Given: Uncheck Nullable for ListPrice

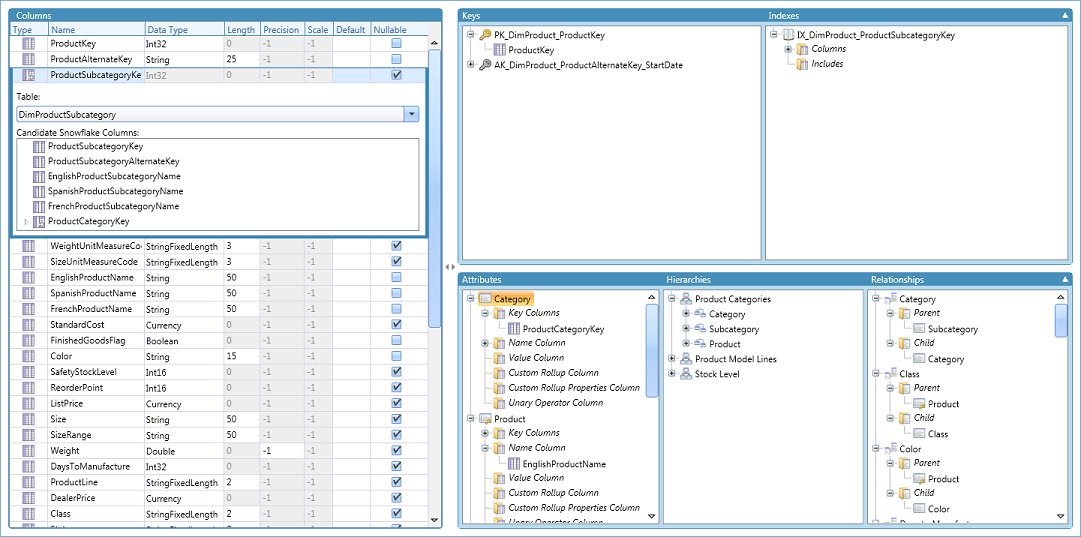Looking at the screenshot, I should point(396,403).
